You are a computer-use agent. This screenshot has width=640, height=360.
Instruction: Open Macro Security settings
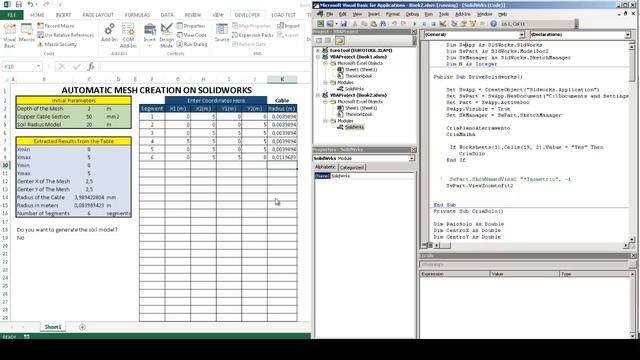[57, 44]
